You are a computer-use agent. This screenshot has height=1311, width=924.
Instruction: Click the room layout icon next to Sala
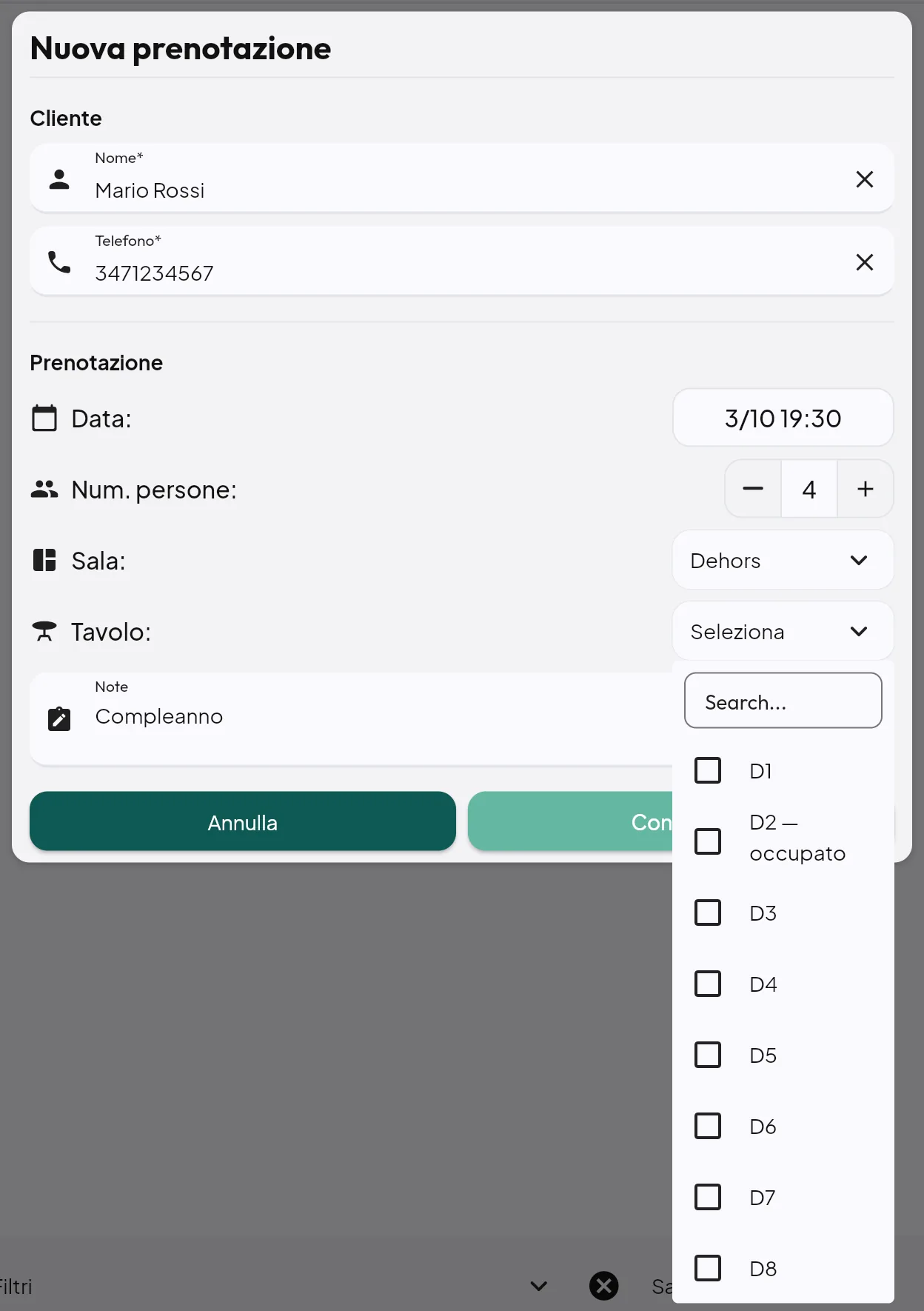pos(44,560)
